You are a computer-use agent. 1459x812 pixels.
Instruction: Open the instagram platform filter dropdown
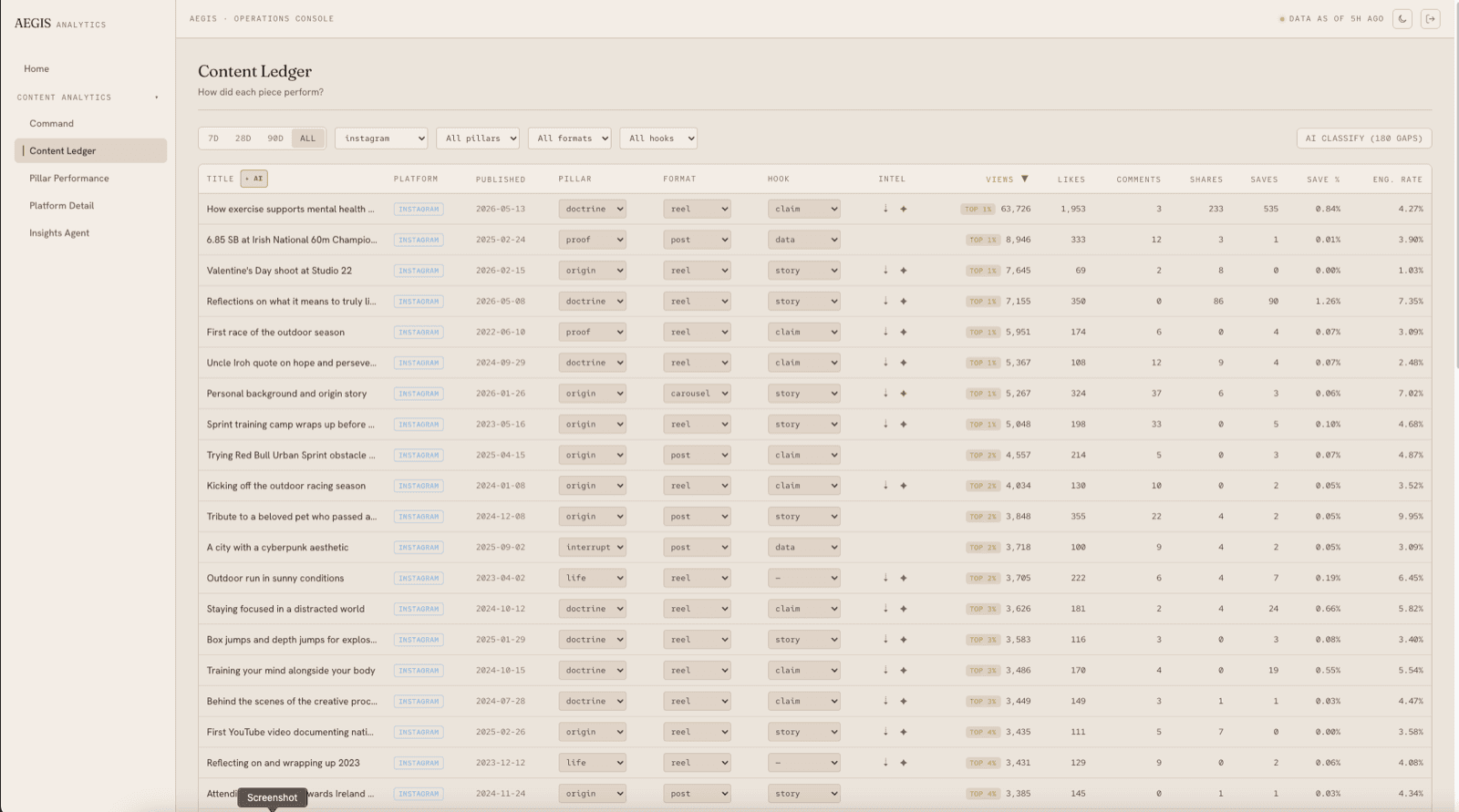click(381, 139)
